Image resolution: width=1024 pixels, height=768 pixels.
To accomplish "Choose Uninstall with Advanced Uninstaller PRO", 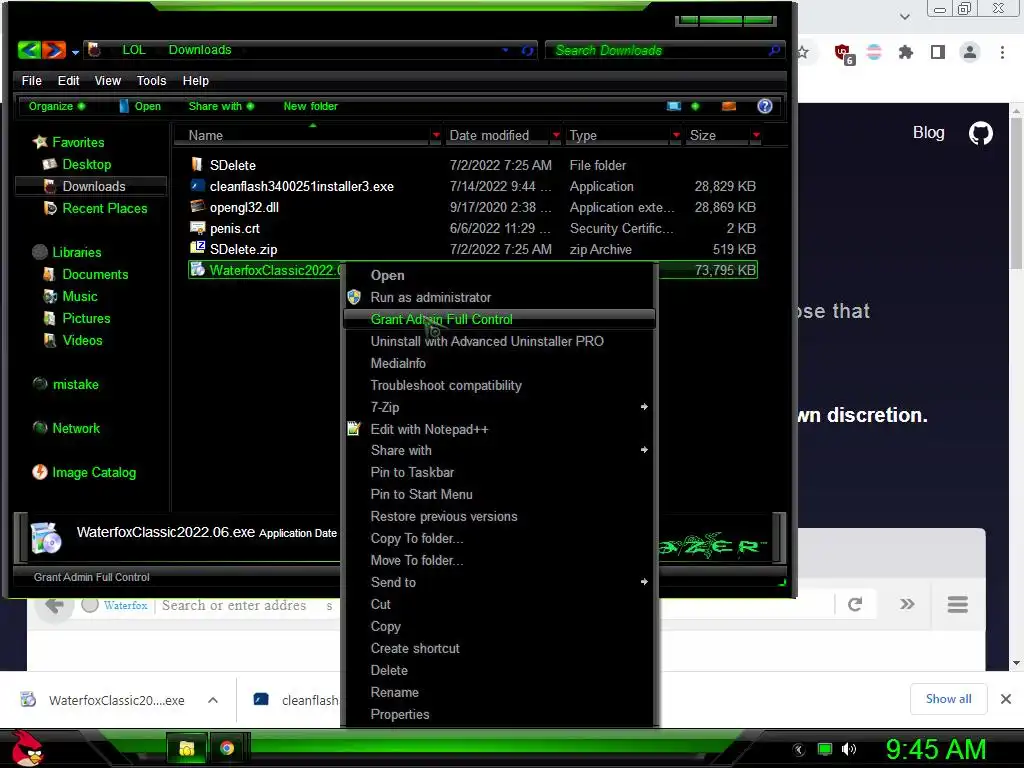I will tap(499, 341).
